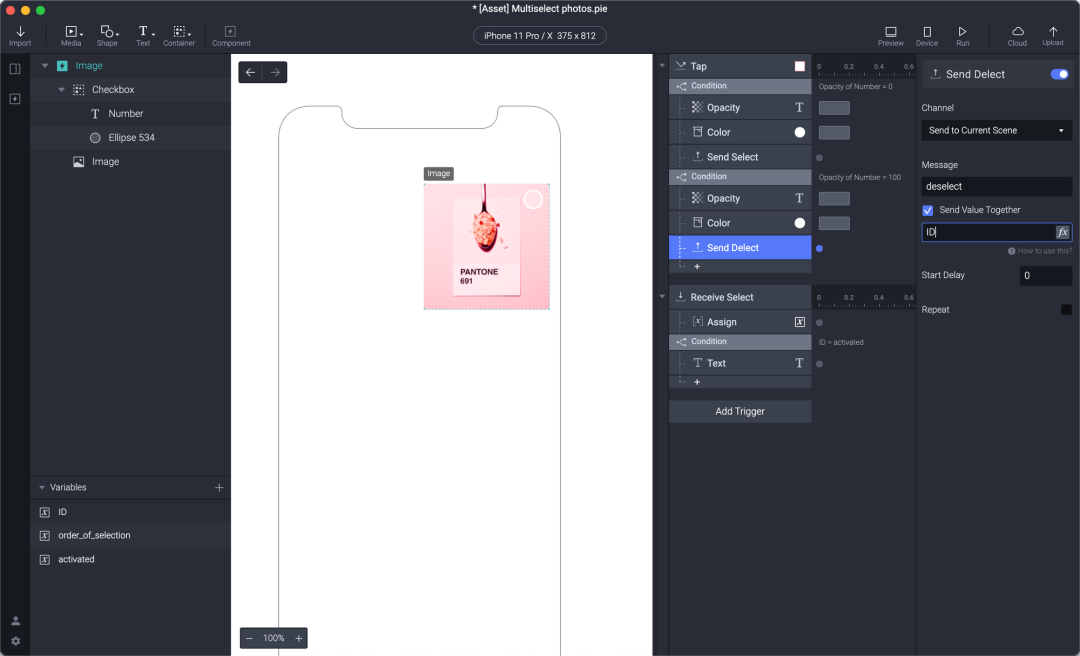Select the Send Select response
This screenshot has height=656, width=1080.
(740, 157)
